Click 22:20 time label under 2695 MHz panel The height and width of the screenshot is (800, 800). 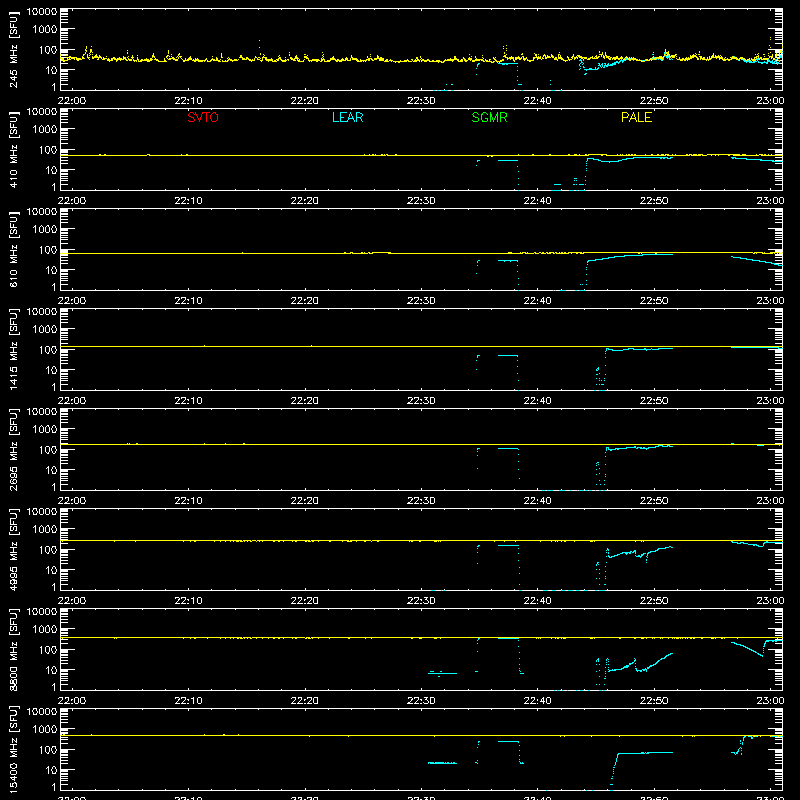point(305,501)
